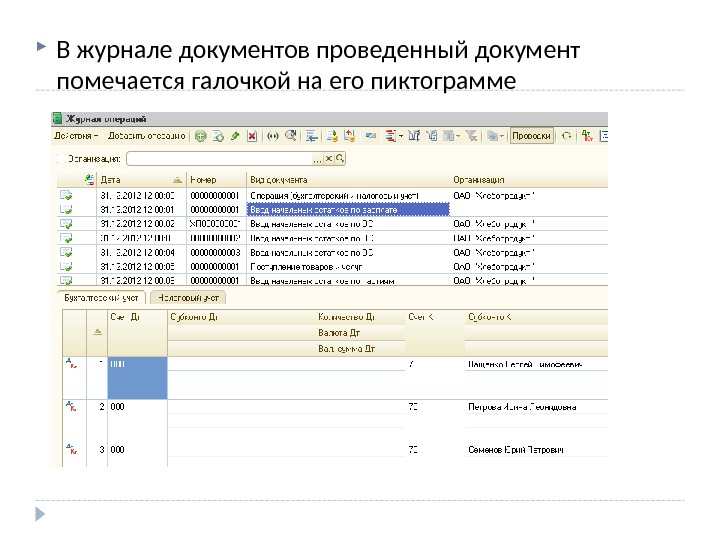Select highlighted Ввод начальных остатков по зарплате row
Image resolution: width=720 pixels, height=540 pixels.
click(332, 209)
